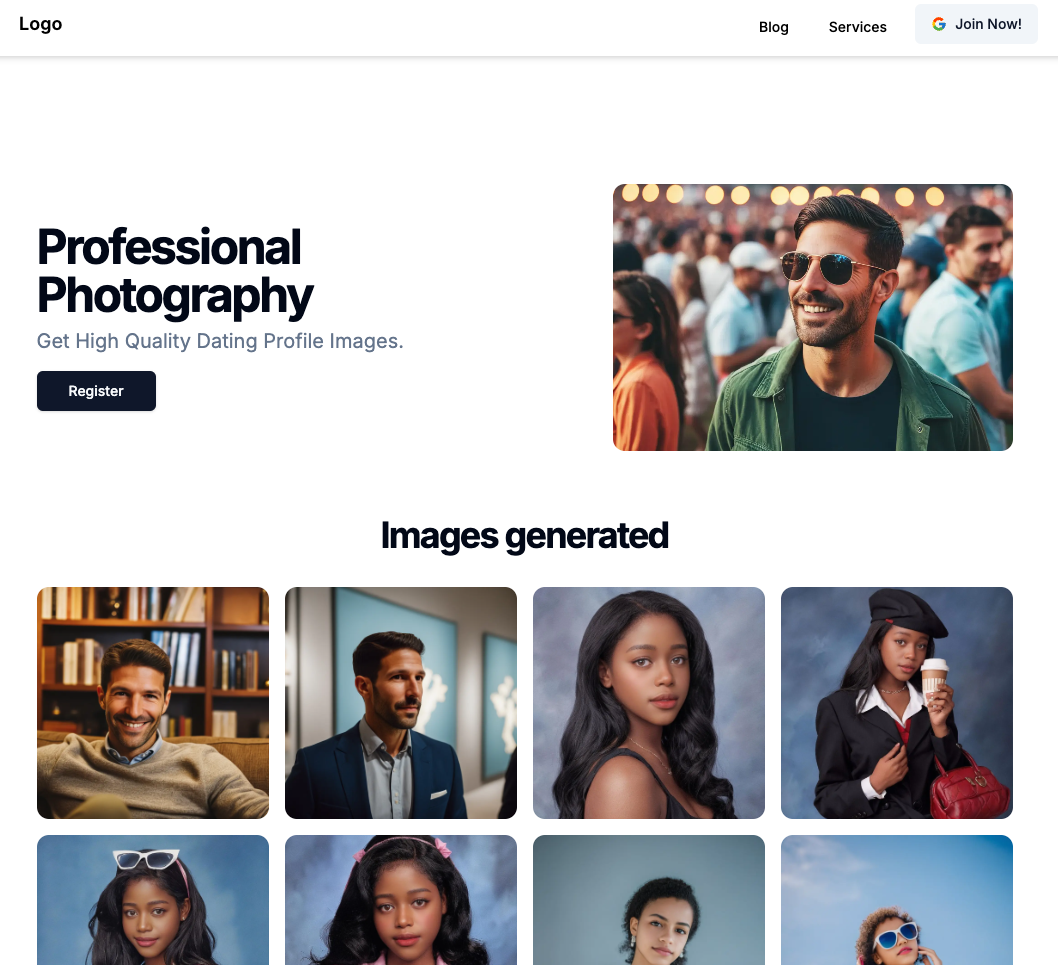Open the portrait of woman with long wavy hair
This screenshot has width=1058, height=965.
click(x=649, y=703)
